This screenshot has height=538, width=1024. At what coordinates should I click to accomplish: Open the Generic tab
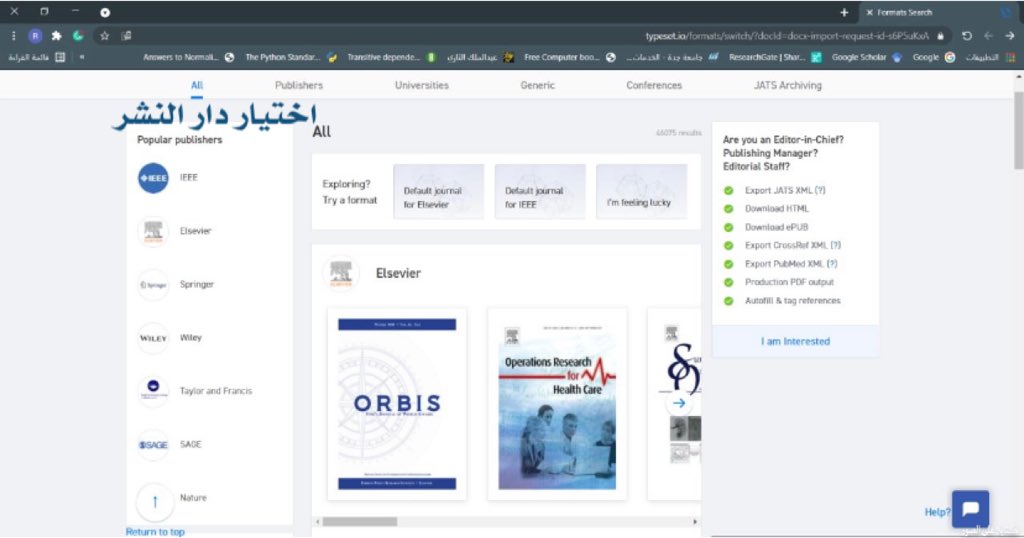537,86
